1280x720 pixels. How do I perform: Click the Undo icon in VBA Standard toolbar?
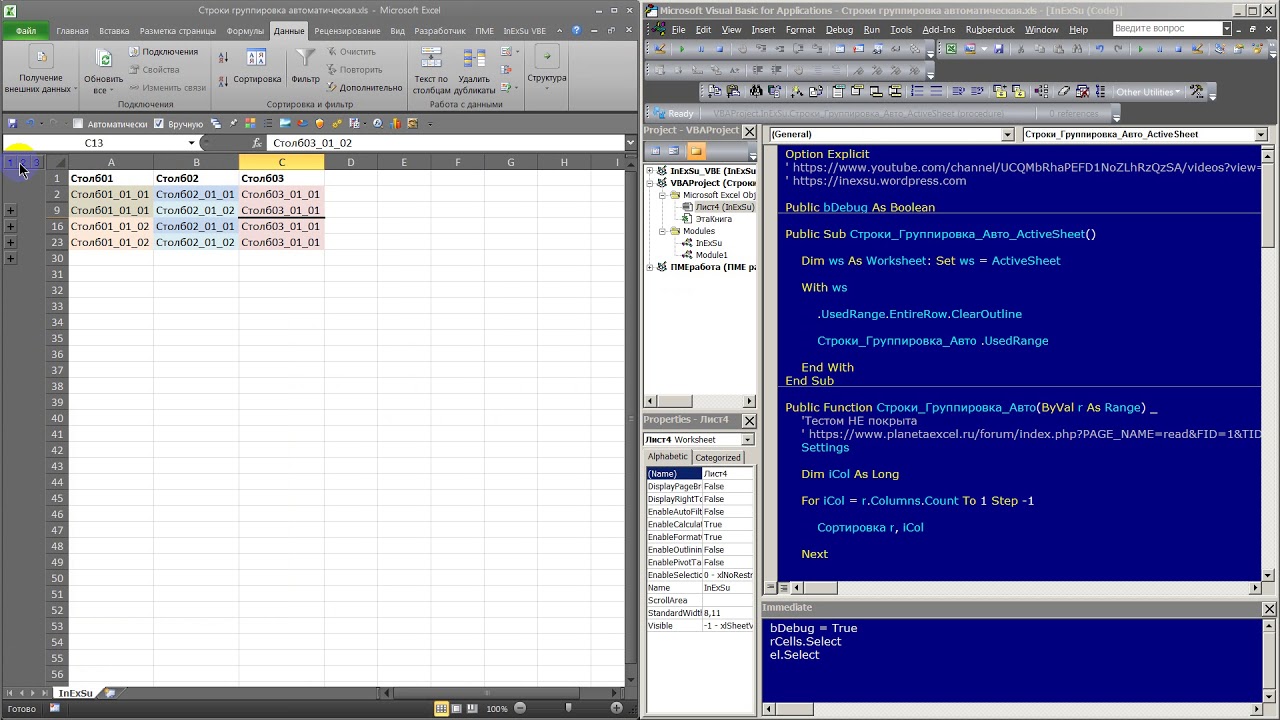tap(1100, 48)
